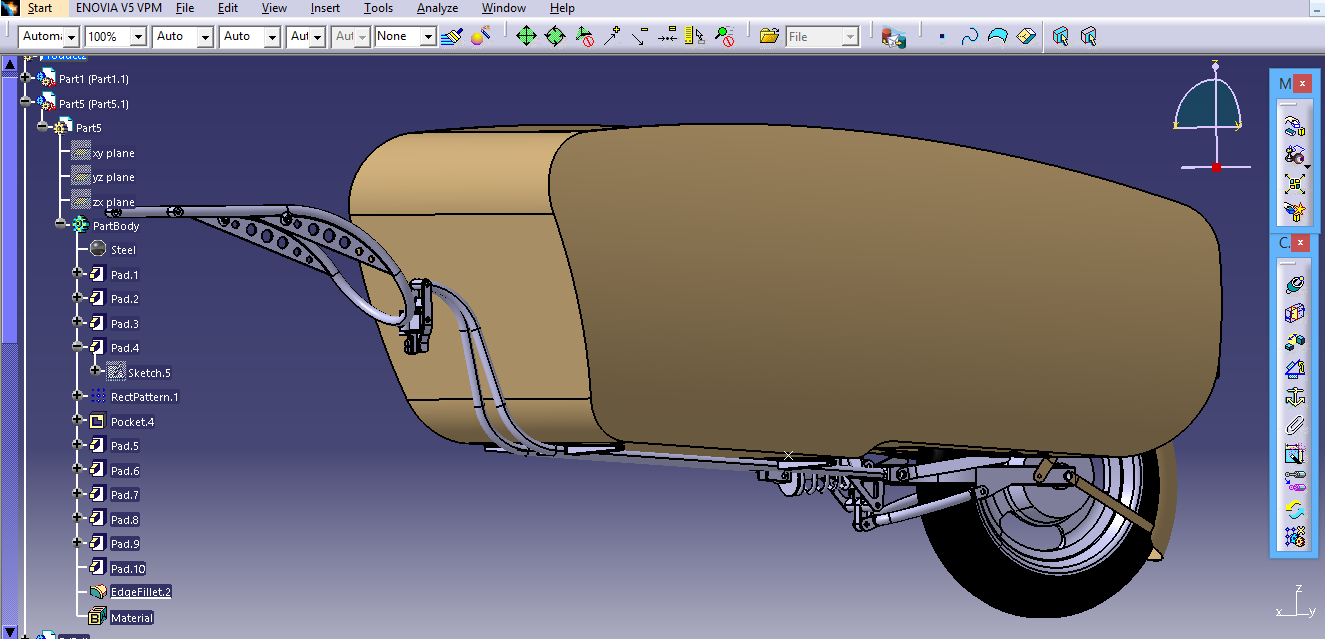Click the last blue cube icon in toolbar
1325x639 pixels.
pos(1089,37)
